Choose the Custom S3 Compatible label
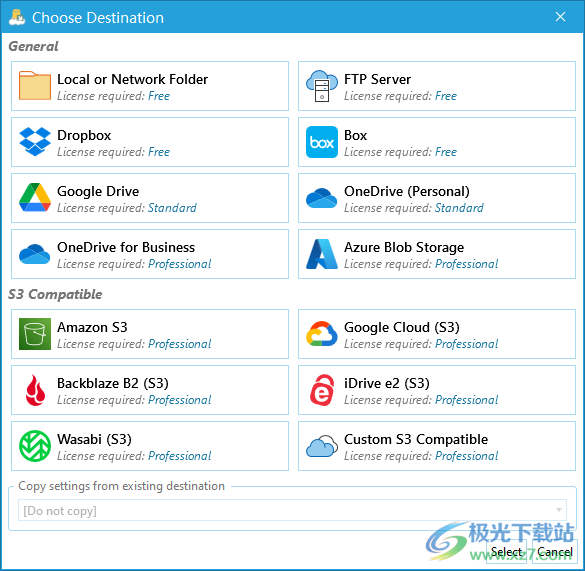Screen dimensions: 585x571 coord(416,439)
